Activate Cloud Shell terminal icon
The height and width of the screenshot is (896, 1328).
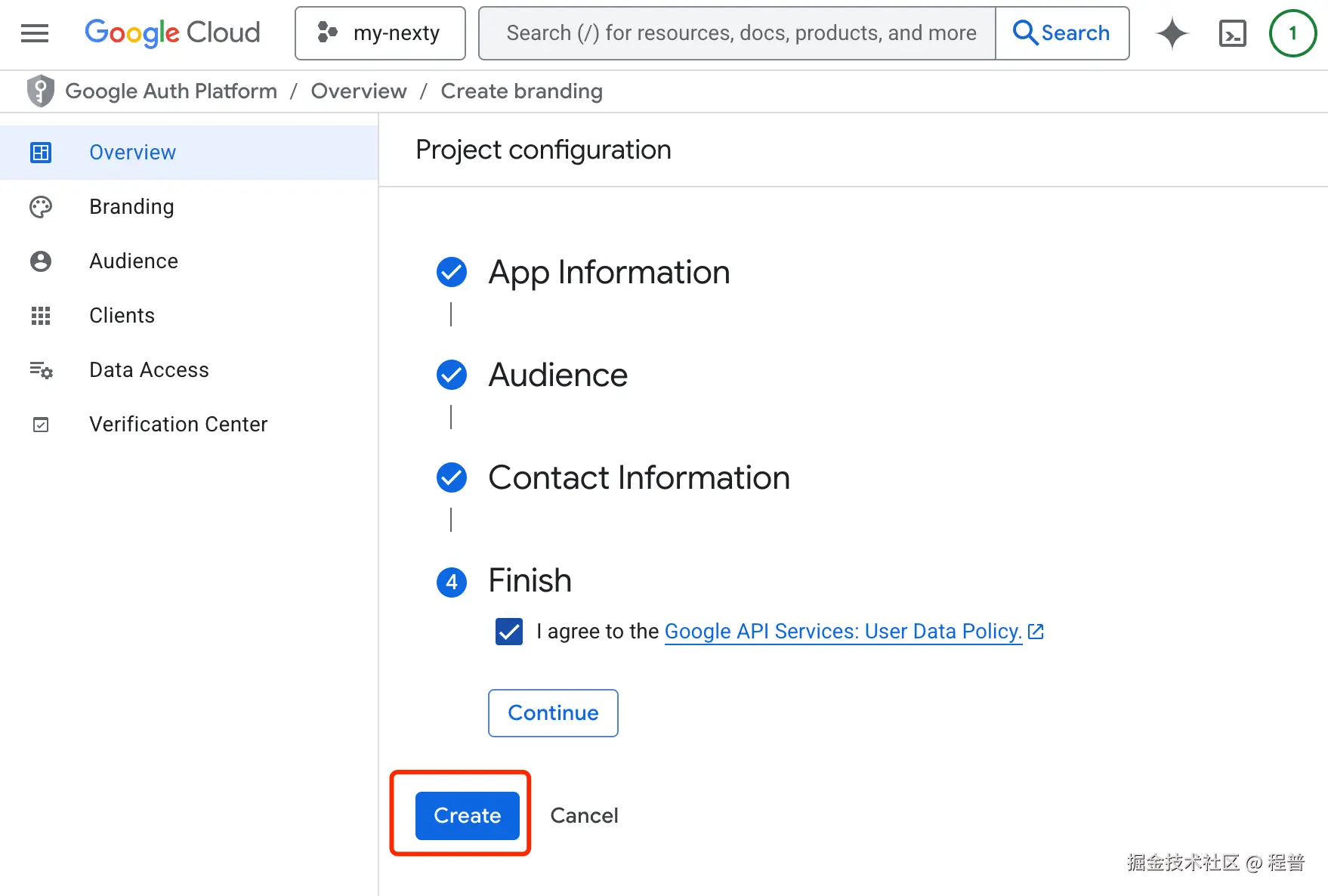1232,33
